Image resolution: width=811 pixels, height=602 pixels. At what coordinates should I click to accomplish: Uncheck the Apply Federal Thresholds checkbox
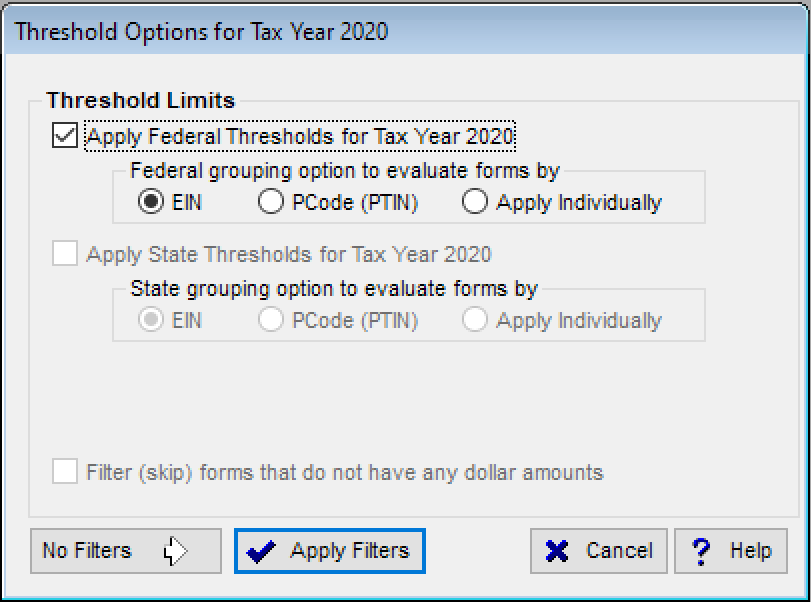click(x=65, y=135)
